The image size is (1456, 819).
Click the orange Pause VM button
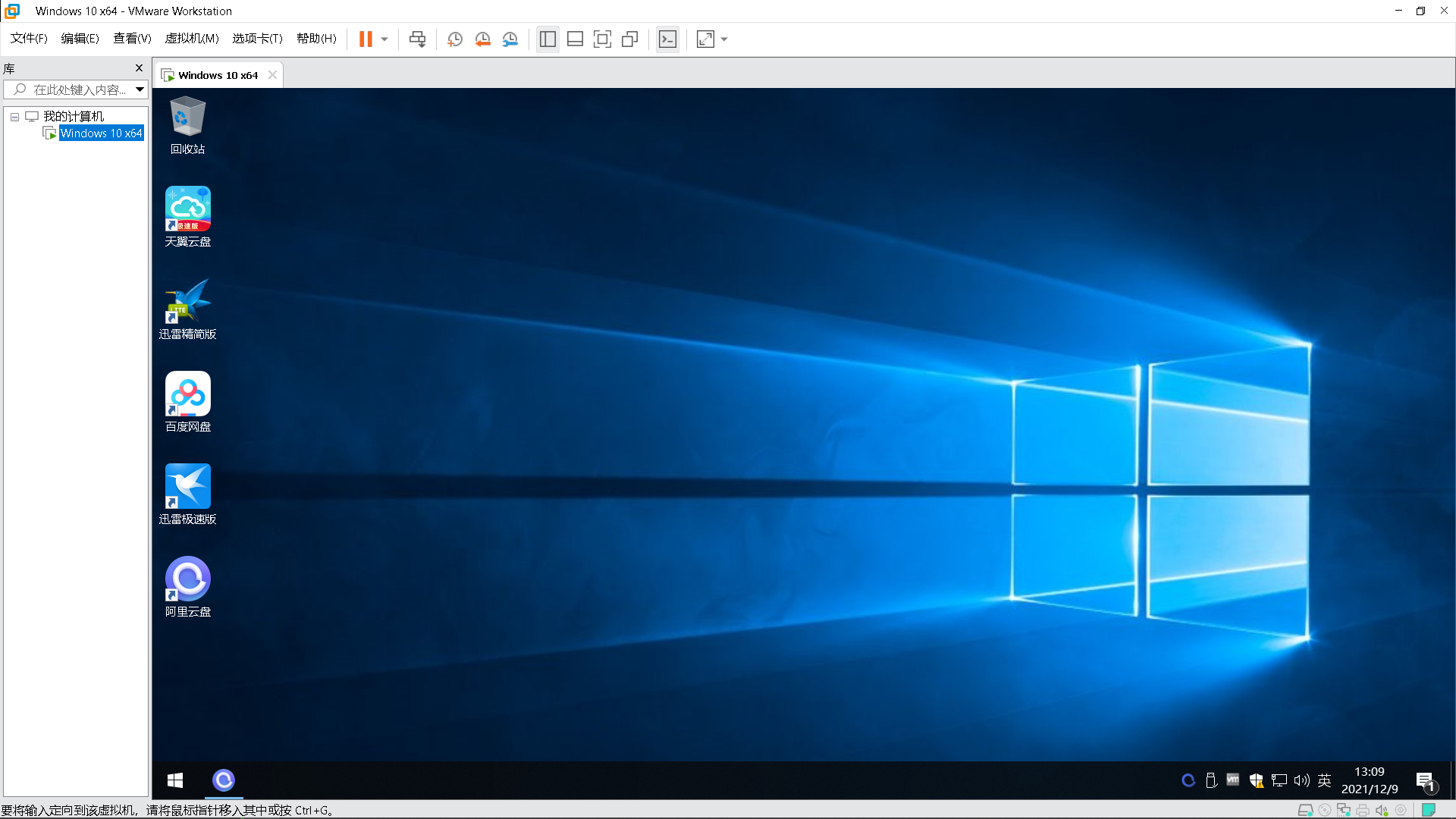[x=366, y=39]
